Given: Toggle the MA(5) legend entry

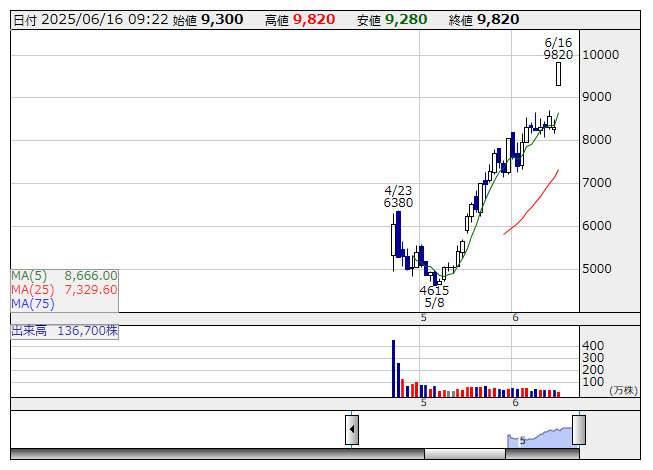Looking at the screenshot, I should tap(64, 275).
